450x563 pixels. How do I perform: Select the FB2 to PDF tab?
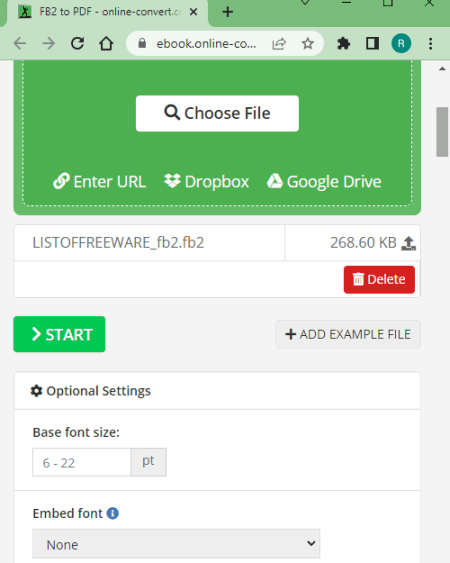click(x=108, y=13)
